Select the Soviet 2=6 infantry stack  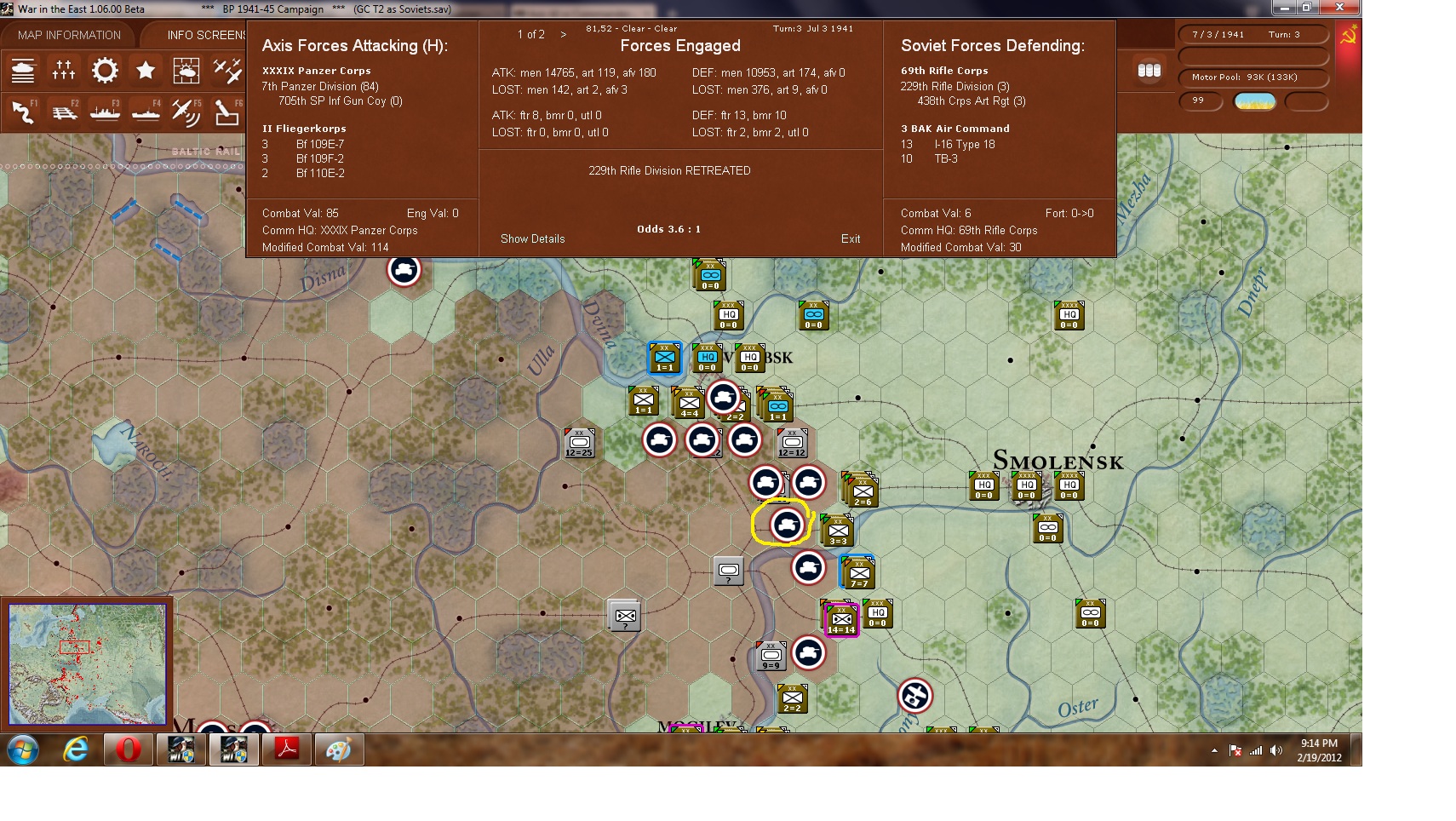pos(862,491)
